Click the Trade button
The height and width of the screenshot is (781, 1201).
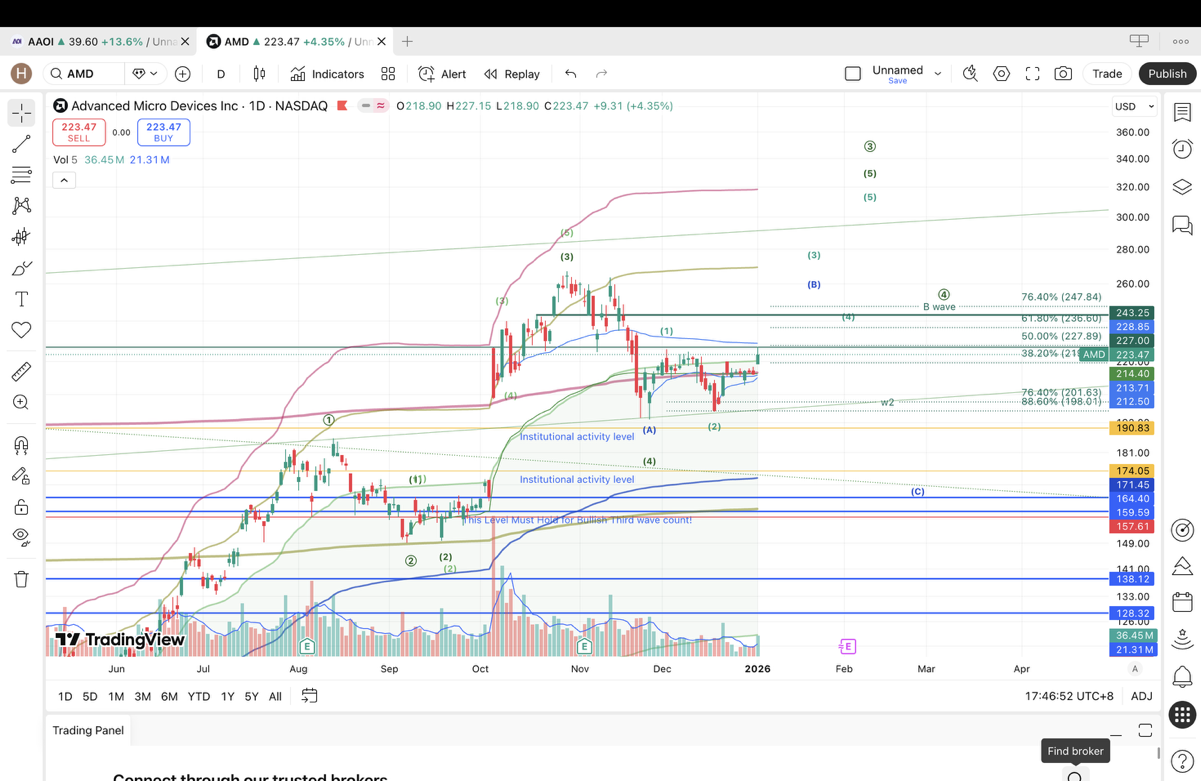point(1107,74)
